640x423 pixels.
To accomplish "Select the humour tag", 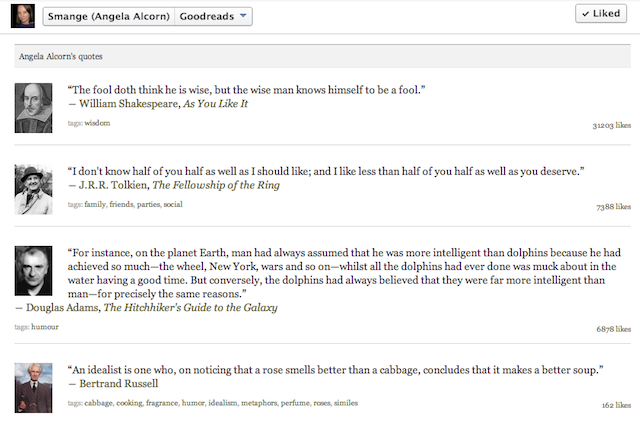I will click(x=45, y=327).
